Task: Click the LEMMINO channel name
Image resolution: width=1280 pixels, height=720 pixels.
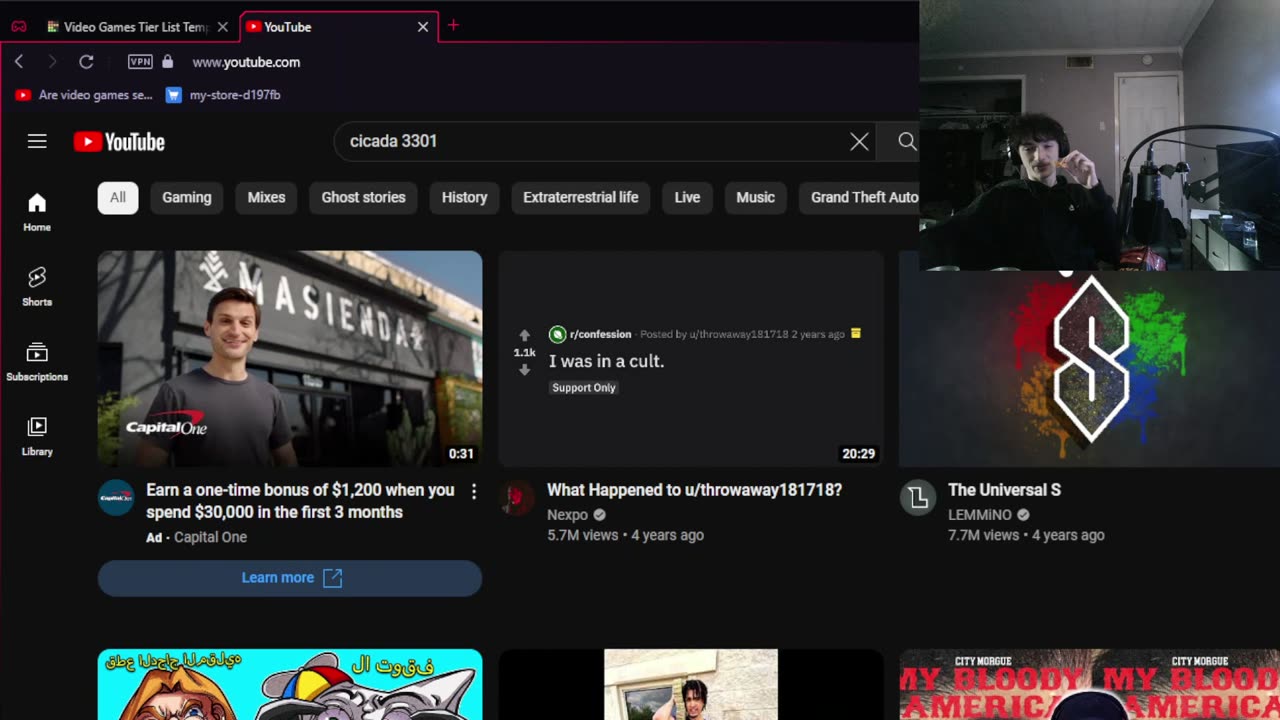Action: click(980, 515)
